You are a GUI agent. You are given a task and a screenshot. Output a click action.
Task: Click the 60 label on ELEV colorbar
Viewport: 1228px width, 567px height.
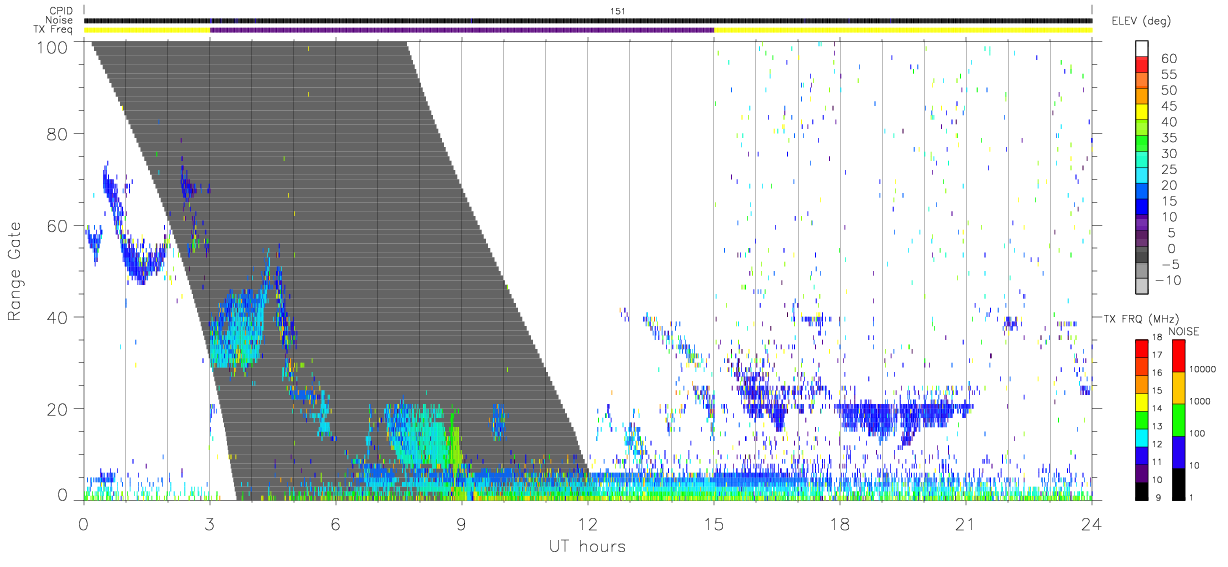pyautogui.click(x=1168, y=58)
